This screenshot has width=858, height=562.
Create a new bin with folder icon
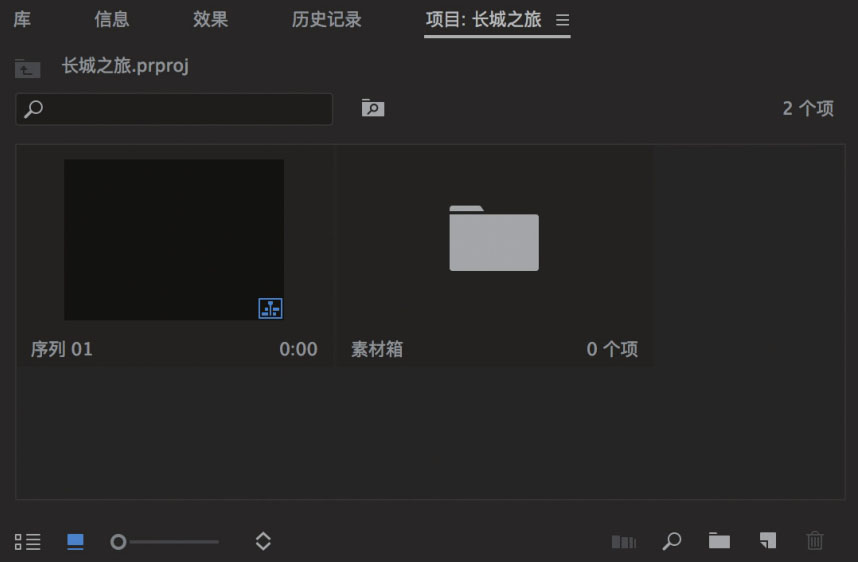pyautogui.click(x=719, y=541)
